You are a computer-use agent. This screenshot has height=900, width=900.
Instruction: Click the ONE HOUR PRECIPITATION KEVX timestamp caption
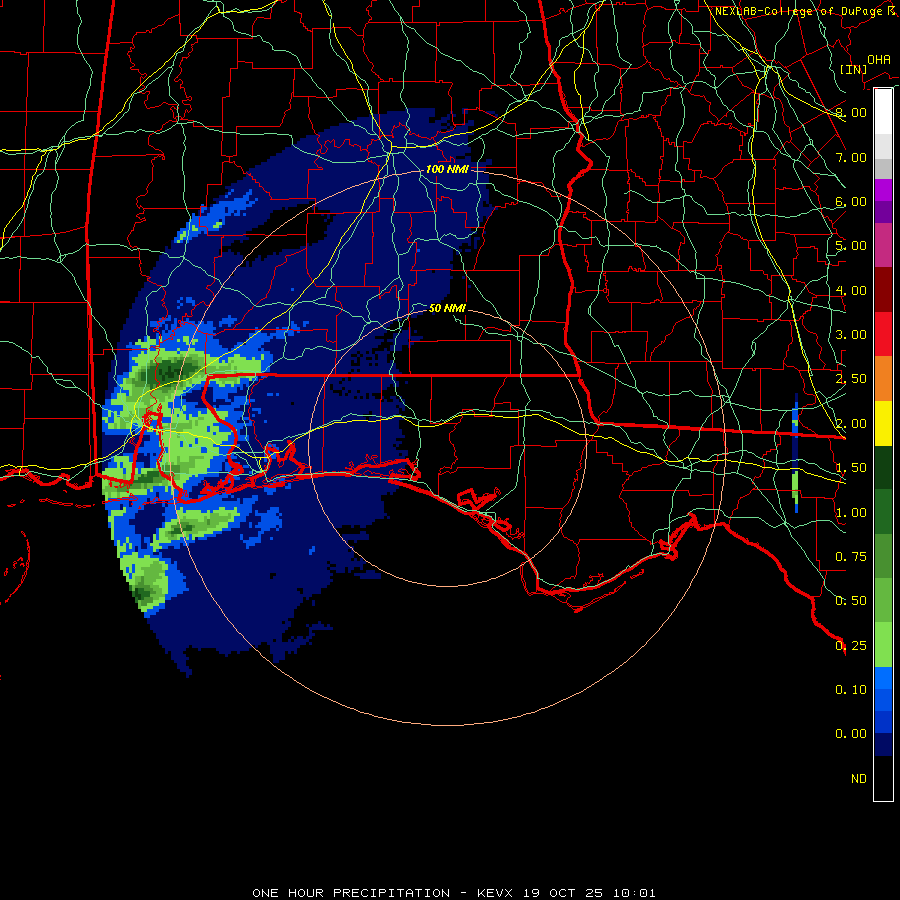454,893
